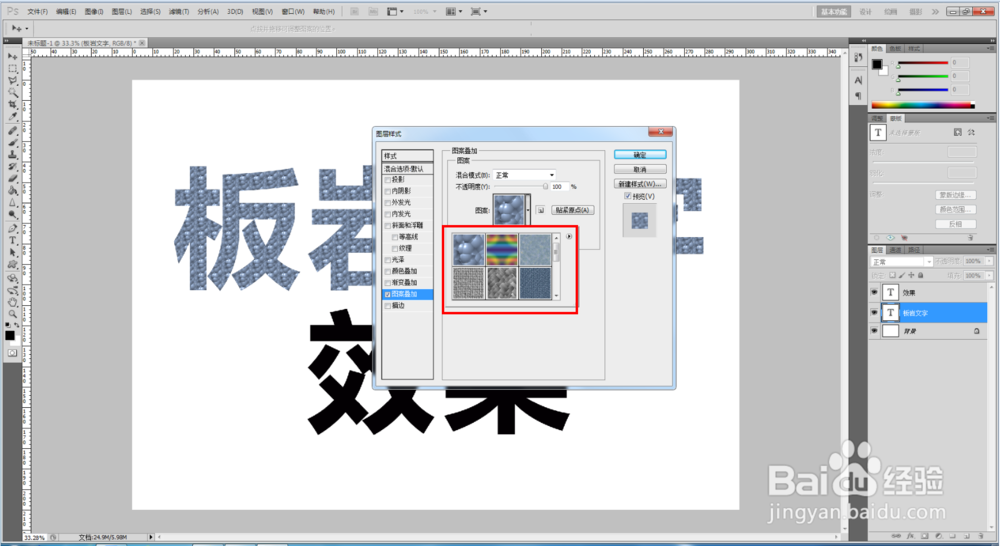Expand the workspace switcher chevron
The width and height of the screenshot is (1000, 546).
click(x=935, y=11)
